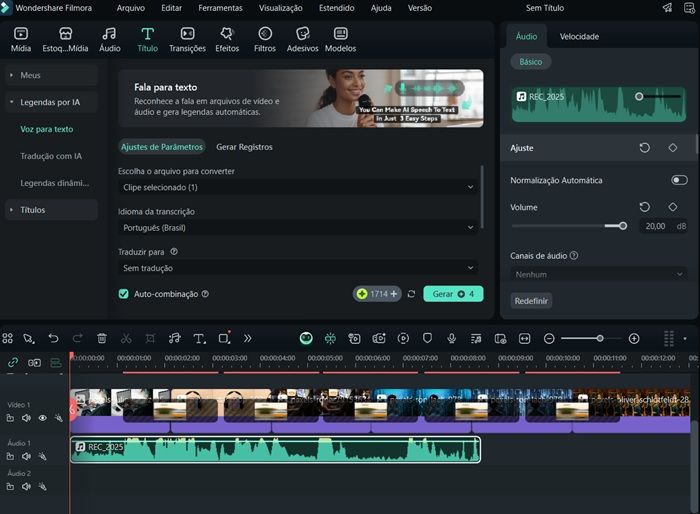Click the Redefinir button
Viewport: 700px width, 514px height.
[531, 301]
